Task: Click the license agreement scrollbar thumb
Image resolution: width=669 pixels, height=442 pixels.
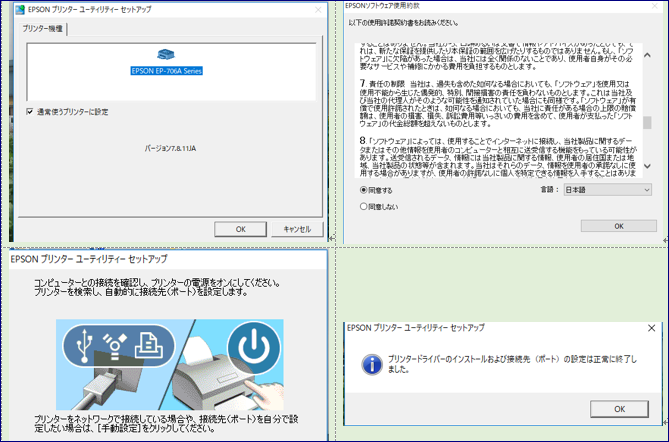Action: tap(647, 122)
